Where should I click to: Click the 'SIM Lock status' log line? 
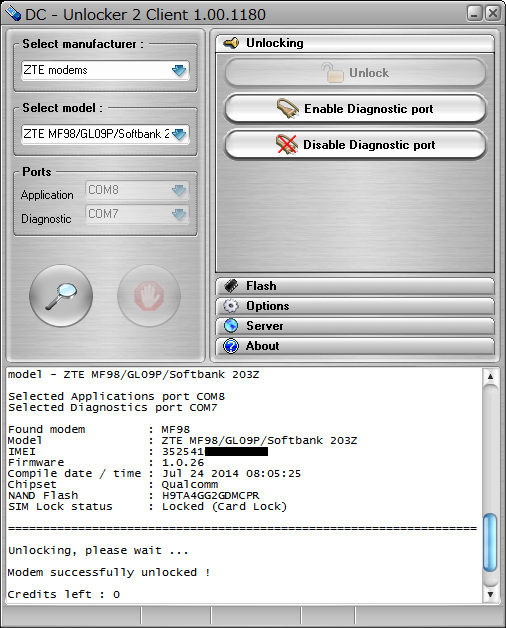[147, 506]
